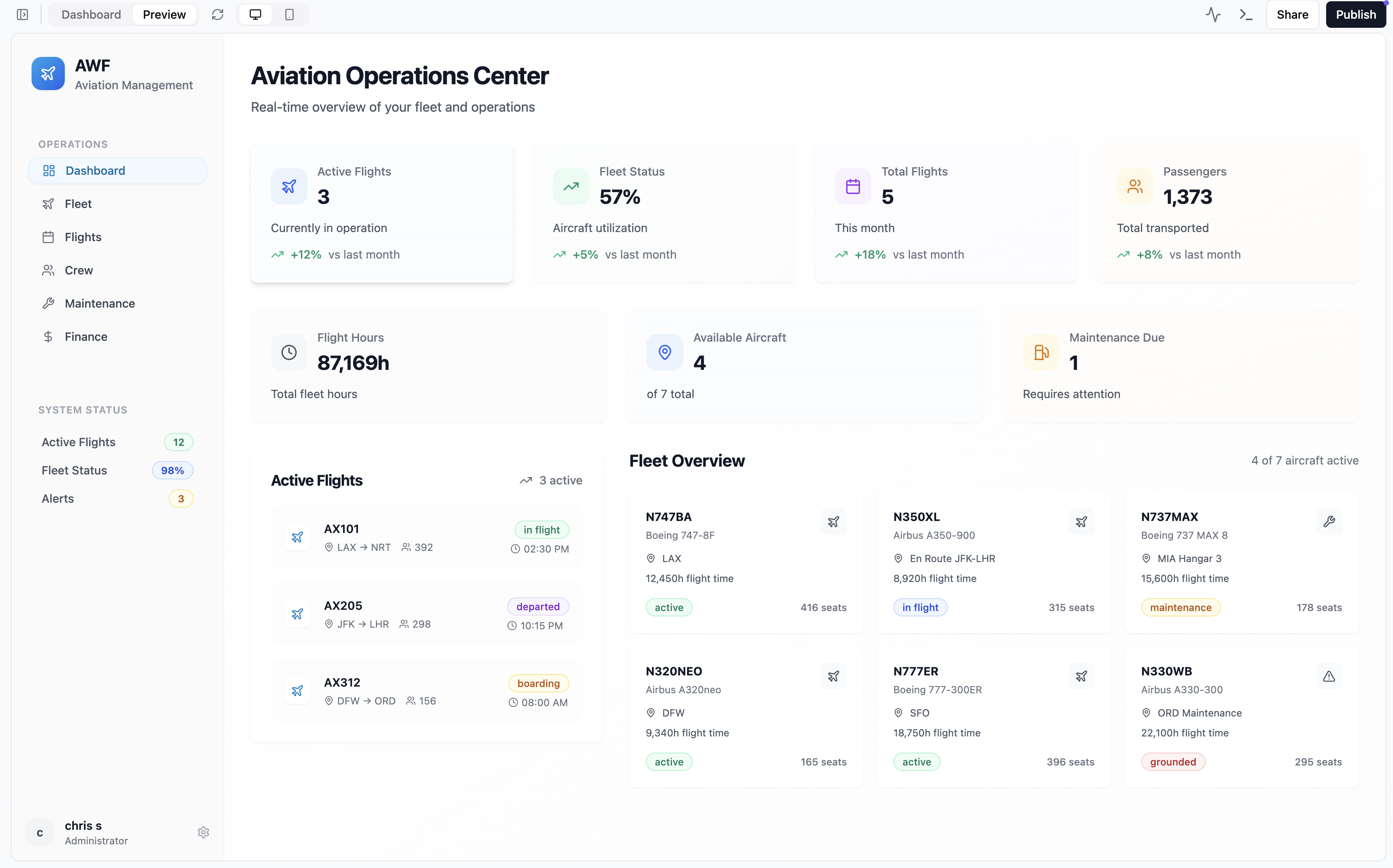Click warning triangle on N330WB card

tap(1329, 676)
